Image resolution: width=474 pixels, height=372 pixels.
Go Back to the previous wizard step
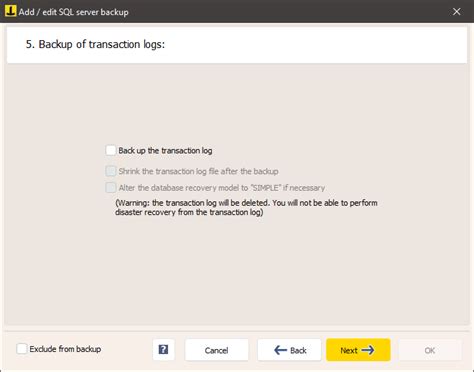(289, 350)
